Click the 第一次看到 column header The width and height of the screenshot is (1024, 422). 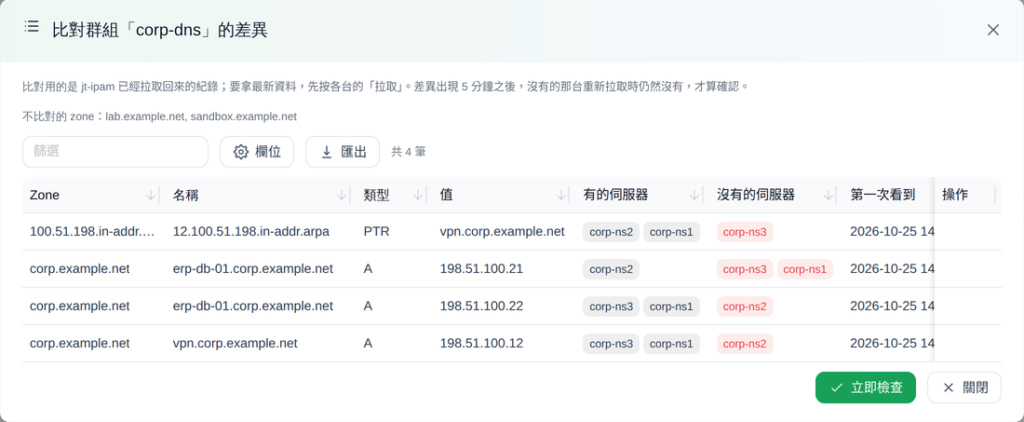click(882, 195)
